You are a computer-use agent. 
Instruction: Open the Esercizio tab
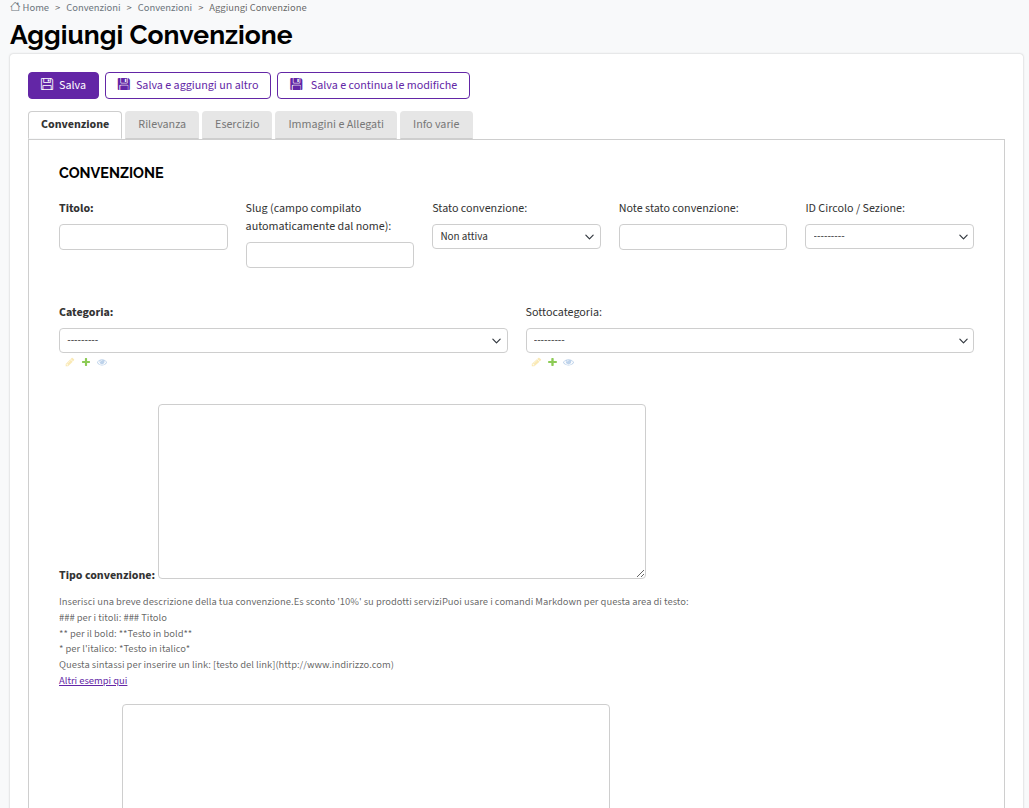coord(237,125)
